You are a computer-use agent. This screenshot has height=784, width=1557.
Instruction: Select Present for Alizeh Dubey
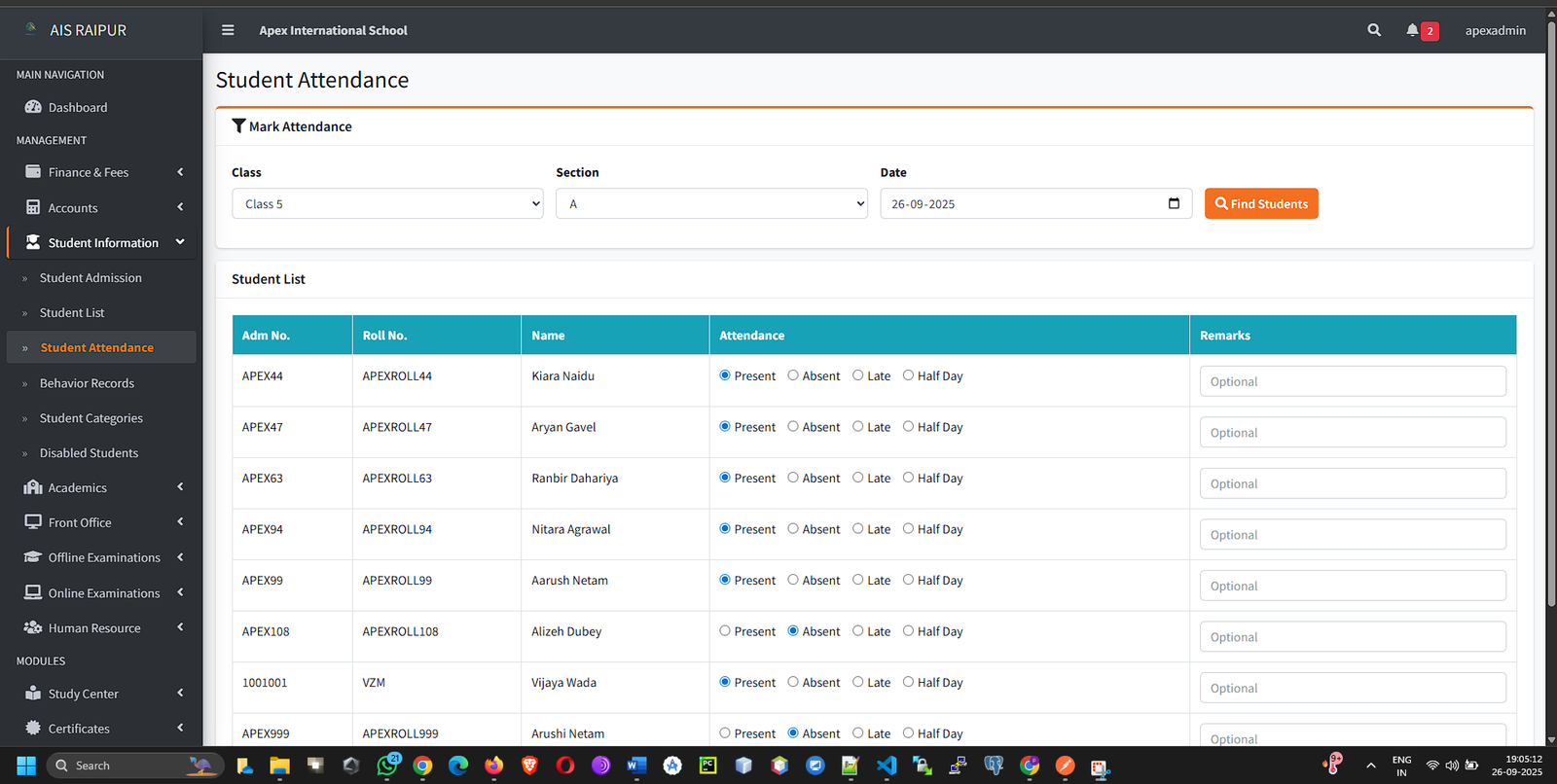pos(725,631)
